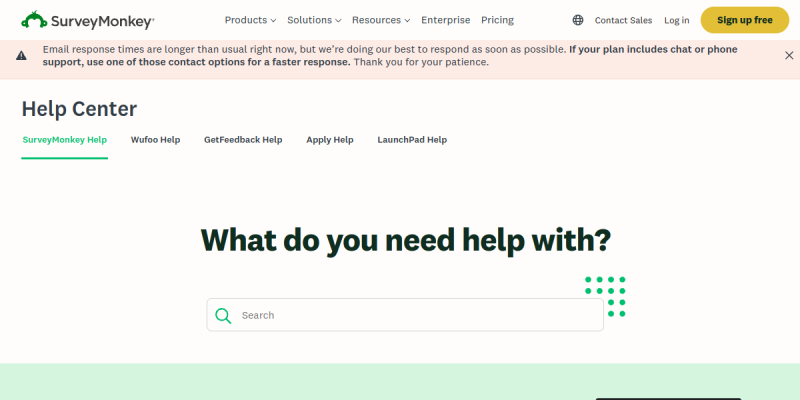Expand the Products dropdown menu

tap(251, 20)
